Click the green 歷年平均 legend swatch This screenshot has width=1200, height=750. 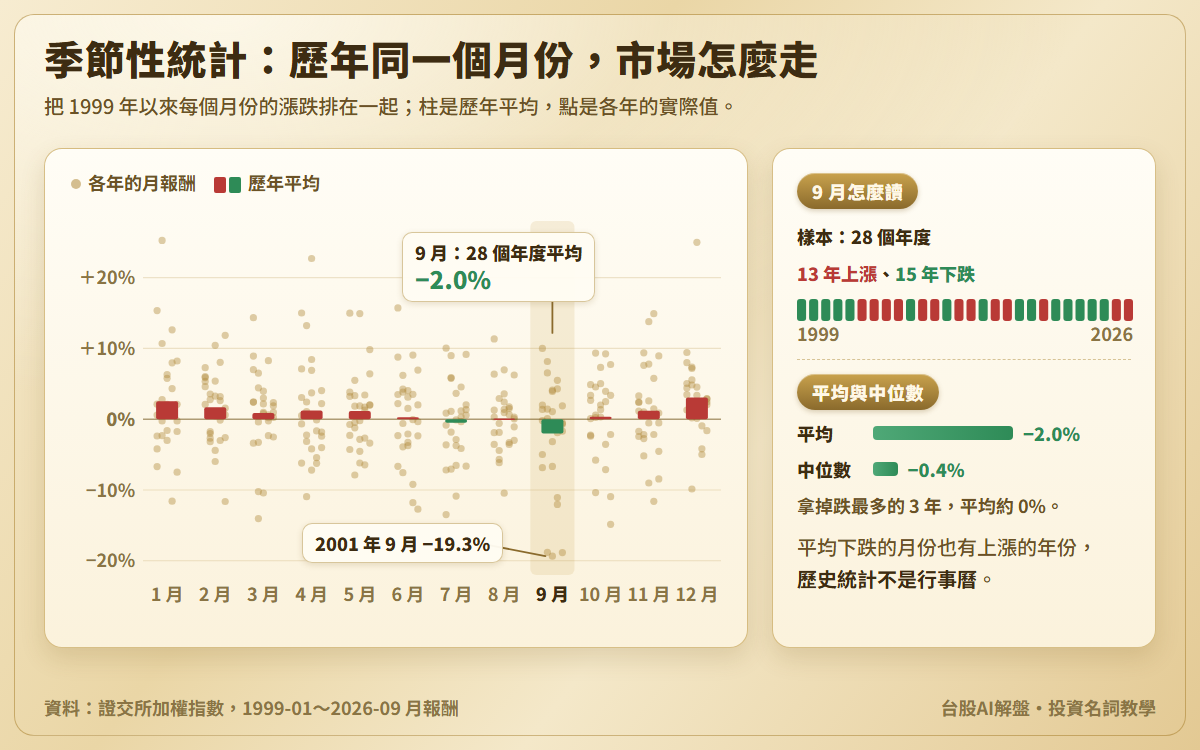235,184
